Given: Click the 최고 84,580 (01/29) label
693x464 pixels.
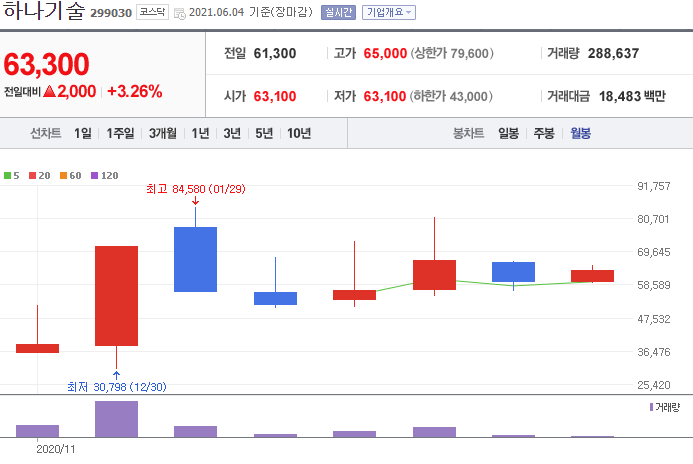Looking at the screenshot, I should [195, 189].
